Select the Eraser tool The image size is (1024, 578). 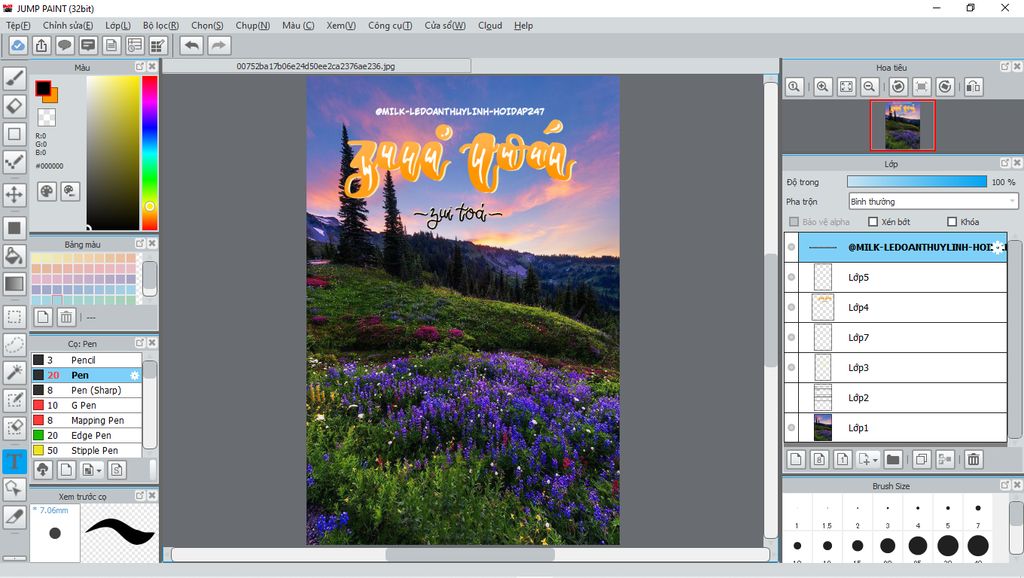[14, 106]
